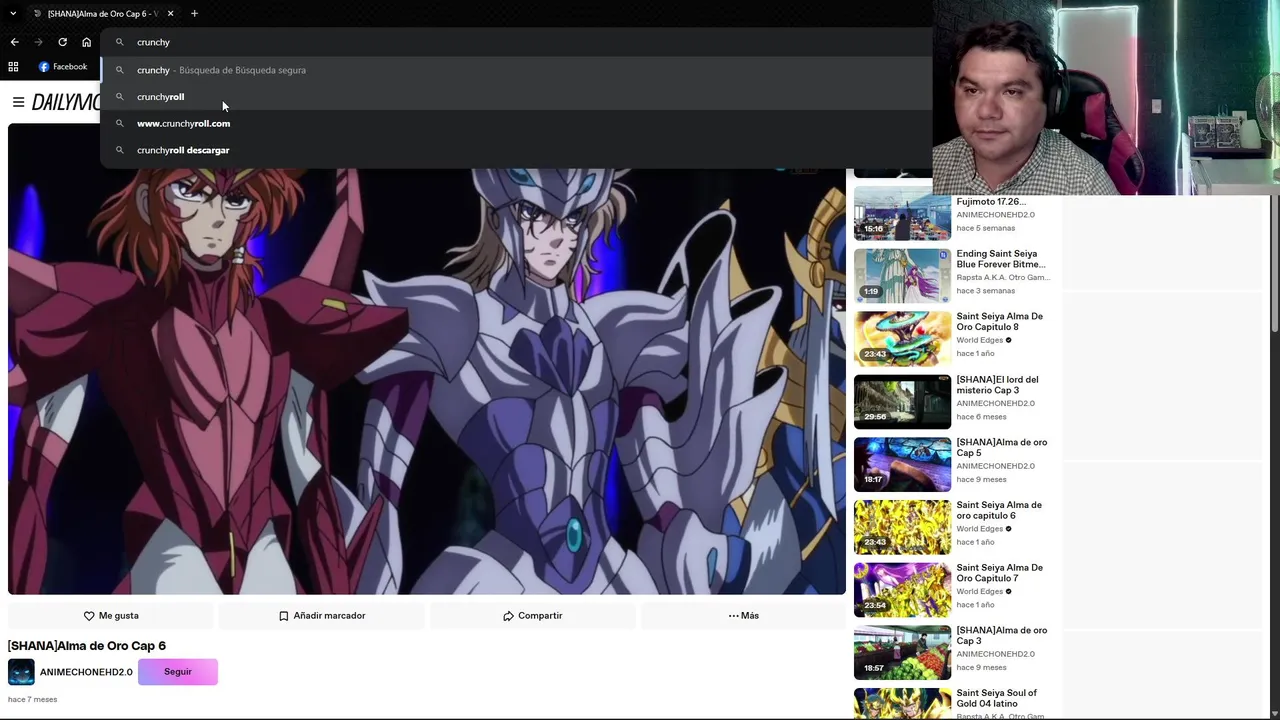Click El lord del misterio Cap 3 title
The image size is (1280, 720).
[998, 385]
